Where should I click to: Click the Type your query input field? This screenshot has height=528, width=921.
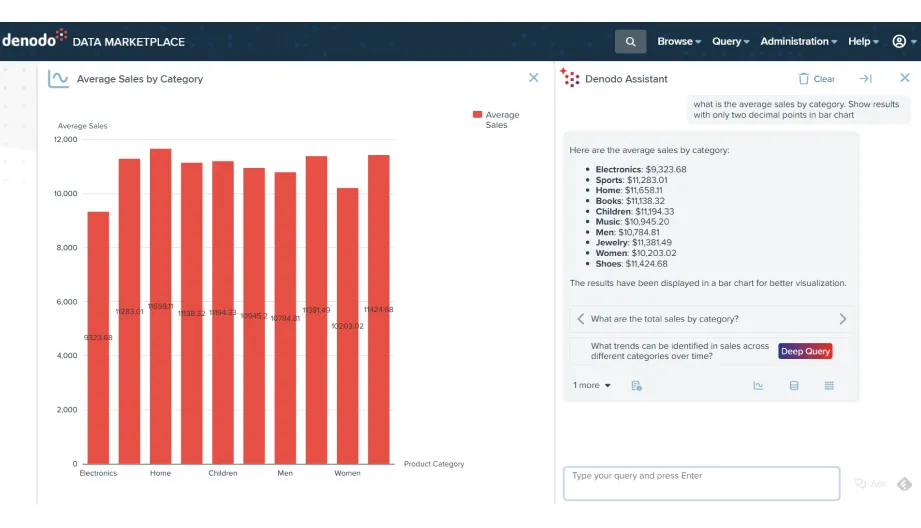701,483
